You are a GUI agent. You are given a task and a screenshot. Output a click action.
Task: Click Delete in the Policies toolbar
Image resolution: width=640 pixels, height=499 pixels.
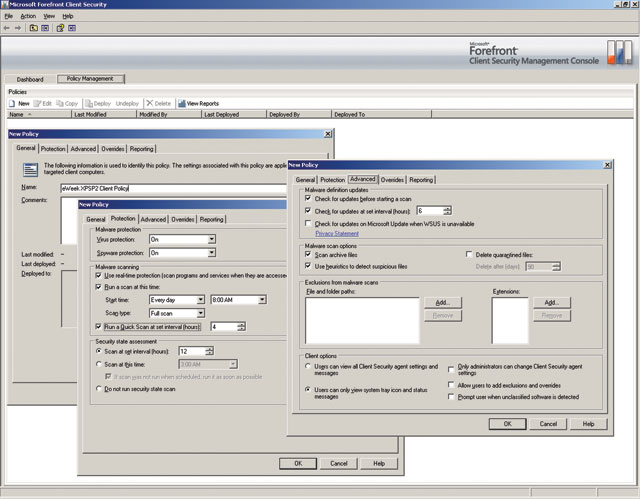pos(159,104)
